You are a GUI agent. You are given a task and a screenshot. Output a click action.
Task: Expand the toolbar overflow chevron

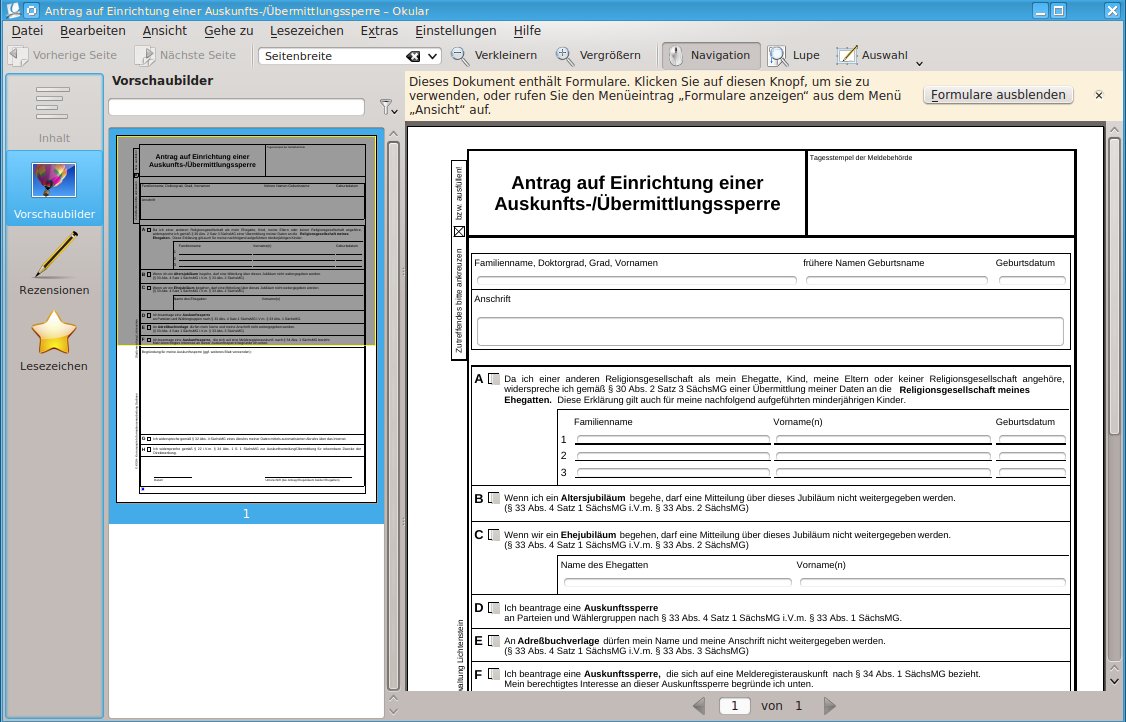point(919,63)
